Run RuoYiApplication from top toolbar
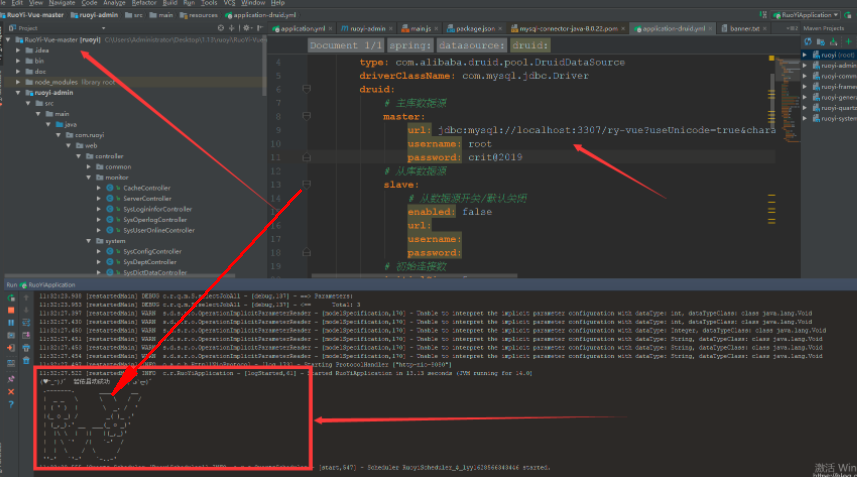Screen dimensions: 857x477 click(848, 15)
